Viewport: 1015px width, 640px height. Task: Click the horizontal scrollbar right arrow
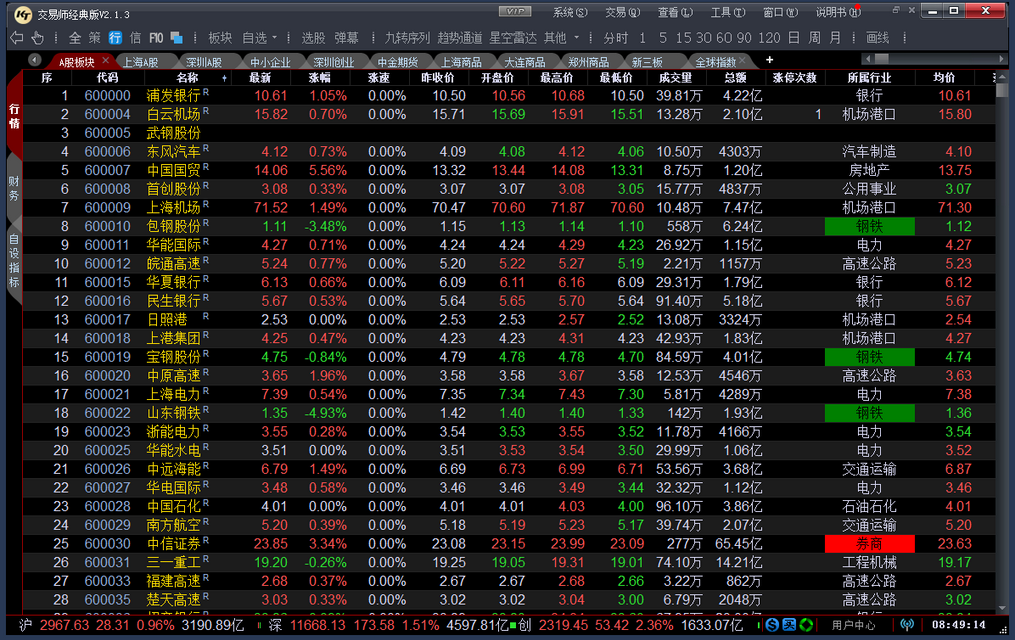(1001, 59)
